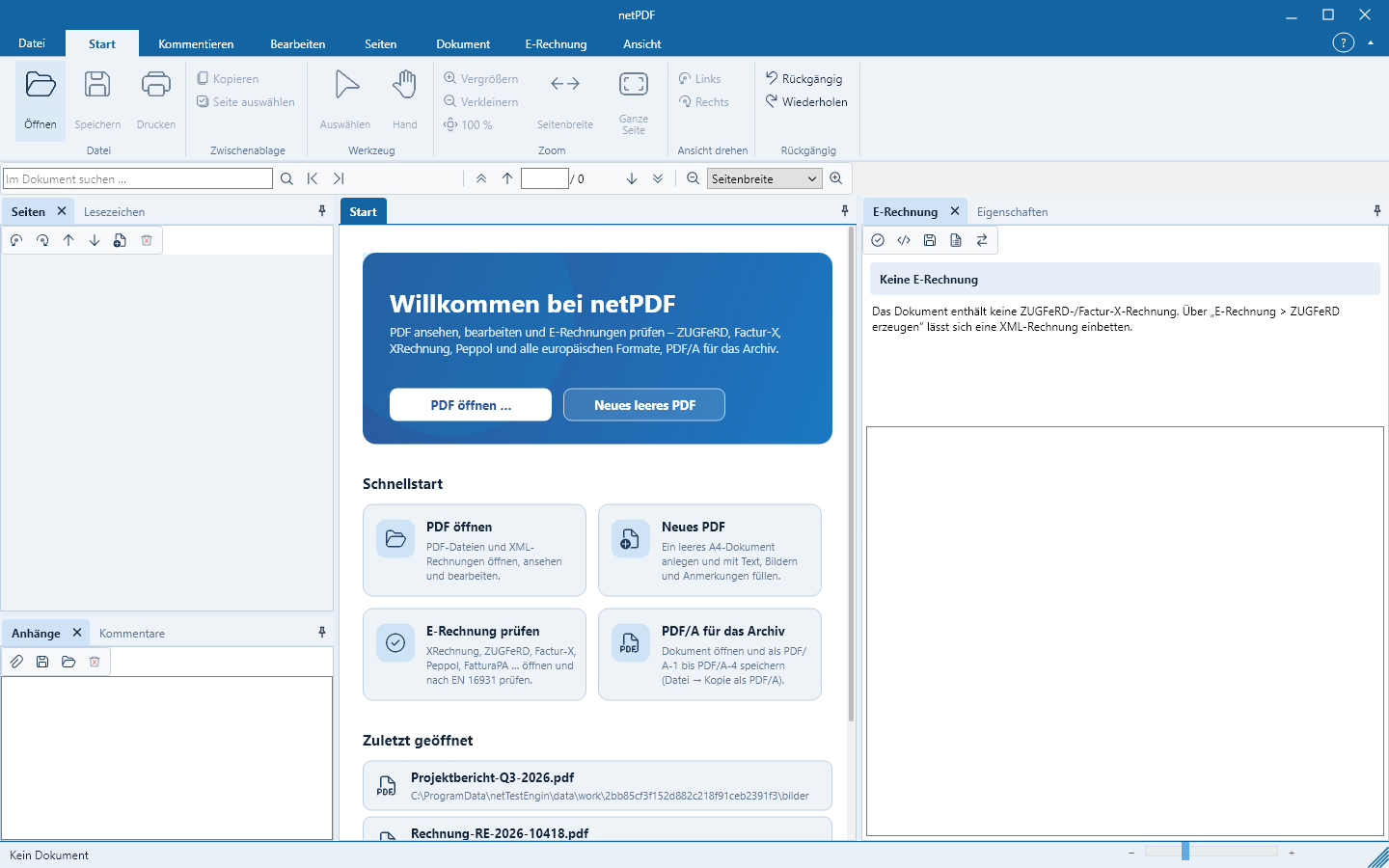Click the zoom-in magnifier in navigation bar
The image size is (1389, 868).
click(836, 178)
